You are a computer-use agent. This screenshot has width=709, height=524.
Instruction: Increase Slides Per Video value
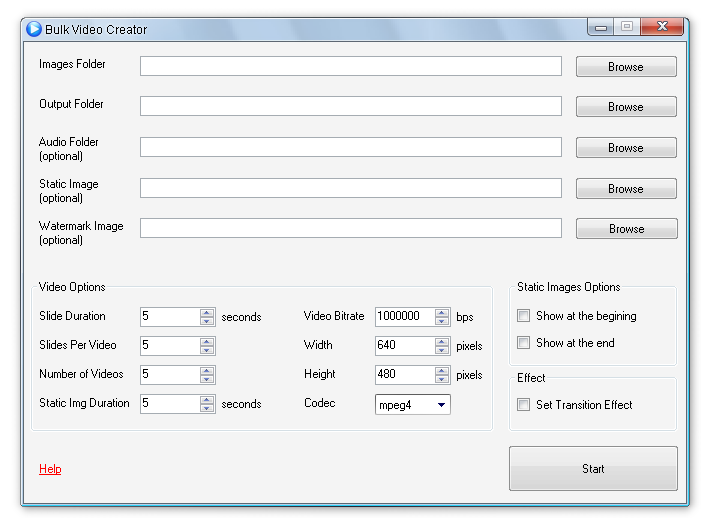click(x=207, y=341)
